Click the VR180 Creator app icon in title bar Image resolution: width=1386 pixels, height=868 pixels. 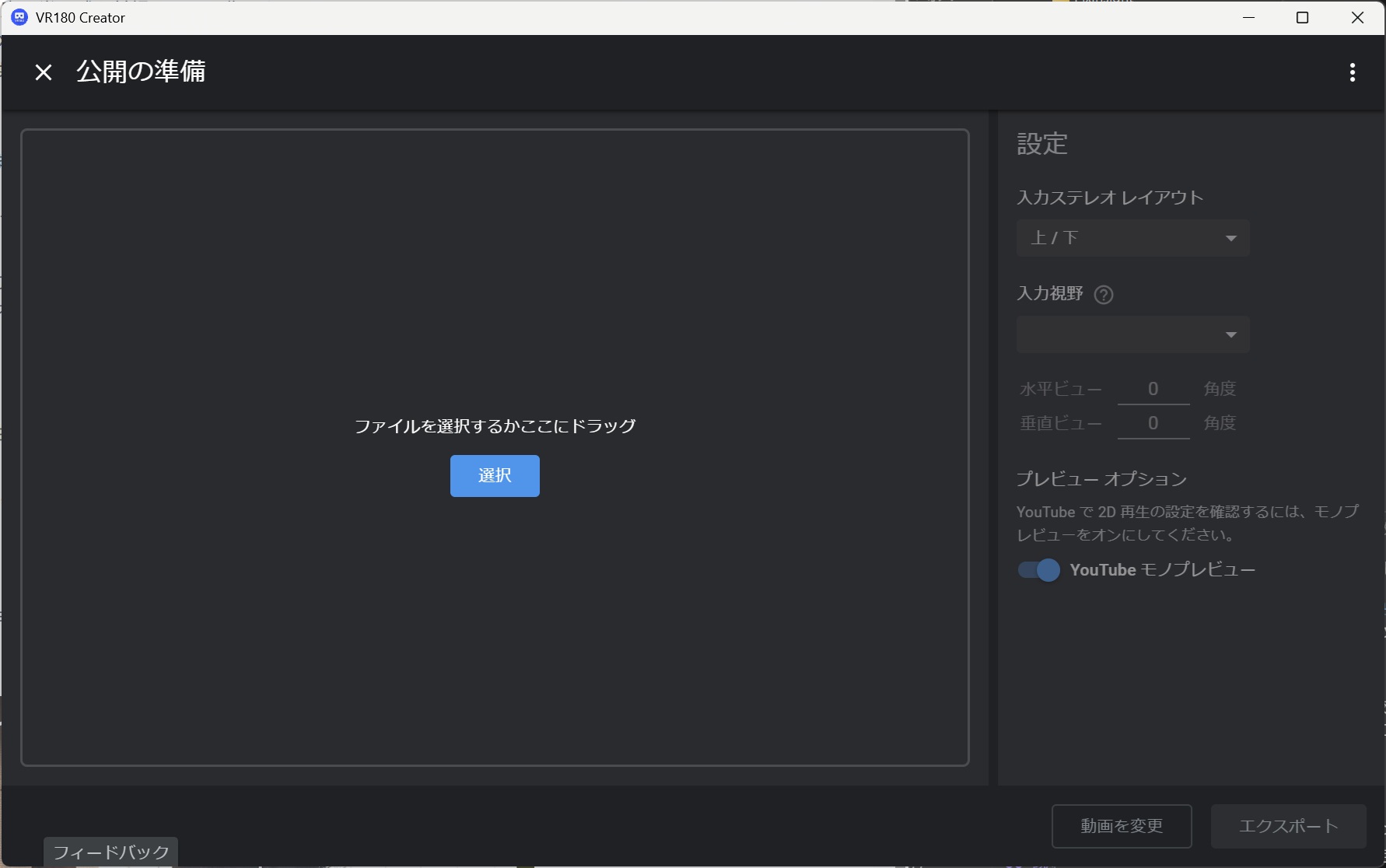point(19,17)
